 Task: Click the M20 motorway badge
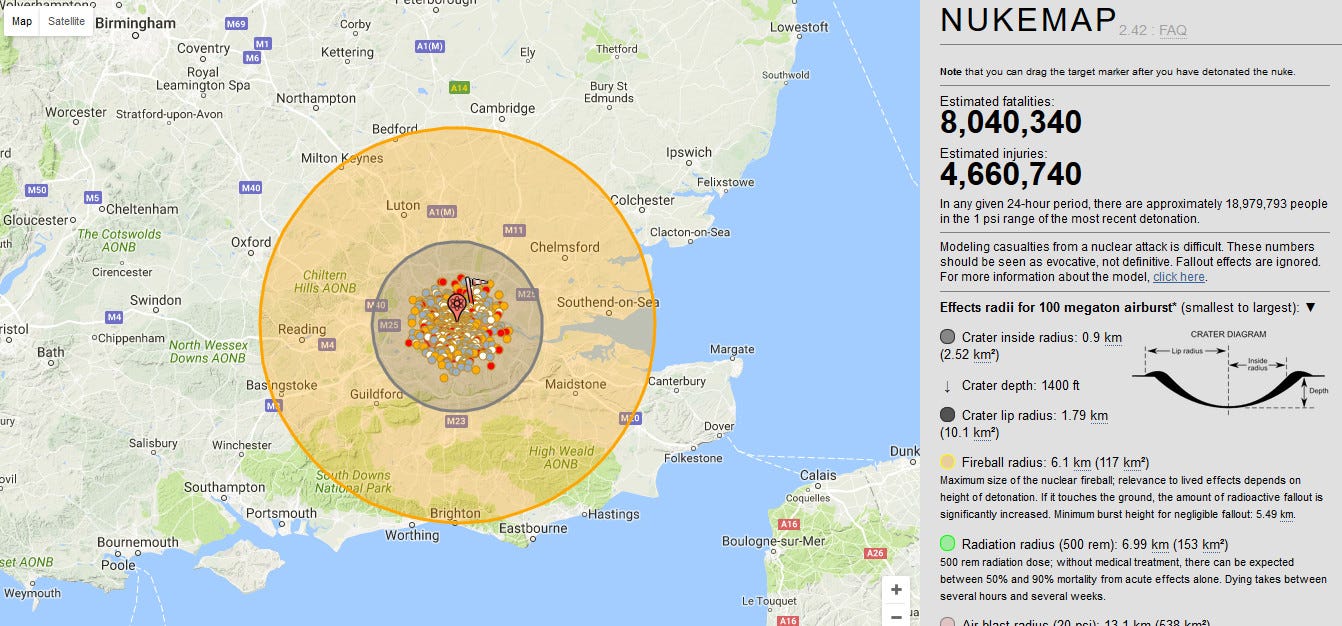(x=630, y=418)
